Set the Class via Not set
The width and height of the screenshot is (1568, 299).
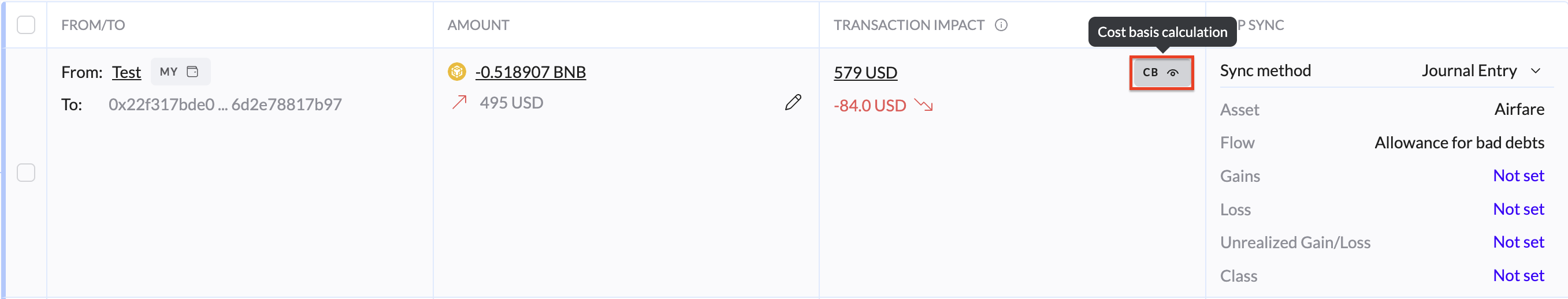[x=1518, y=275]
